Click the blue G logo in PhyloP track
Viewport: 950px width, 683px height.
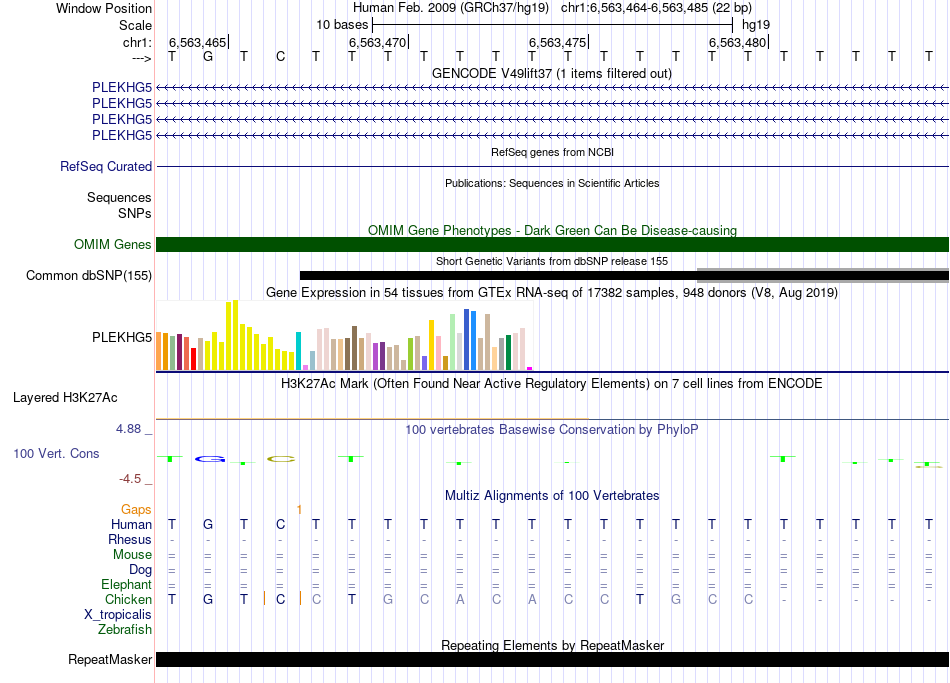point(210,459)
